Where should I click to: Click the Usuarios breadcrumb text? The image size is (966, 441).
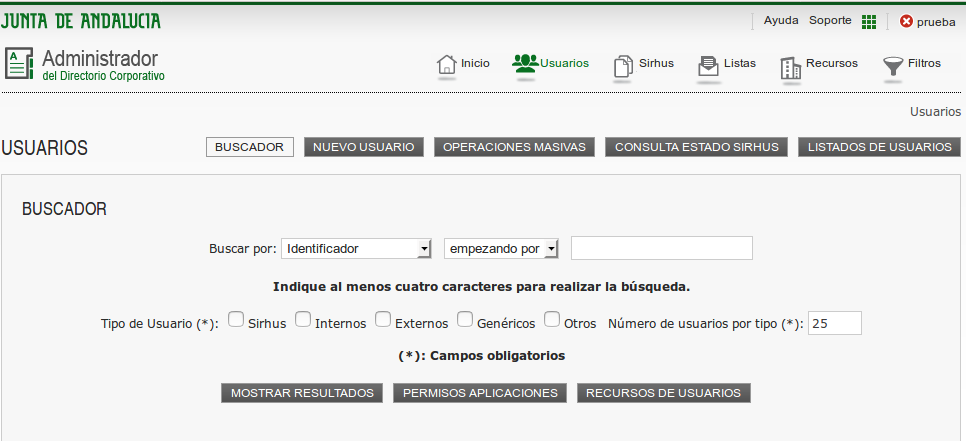pyautogui.click(x=935, y=112)
